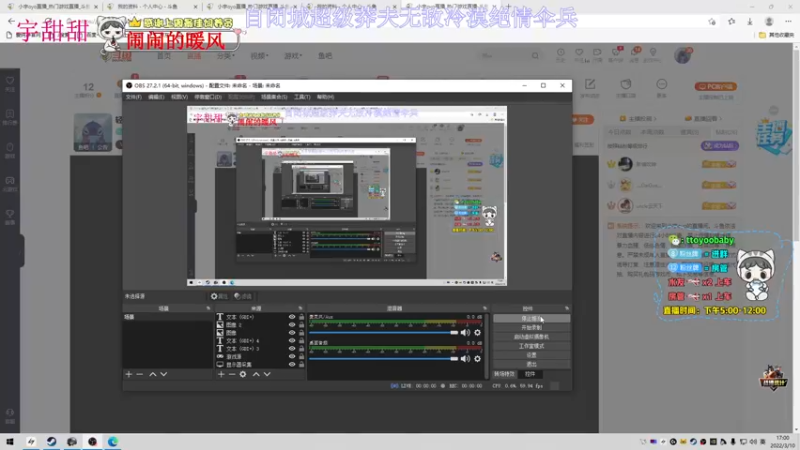Open the Douyu category dropdown in navigation

[225, 56]
